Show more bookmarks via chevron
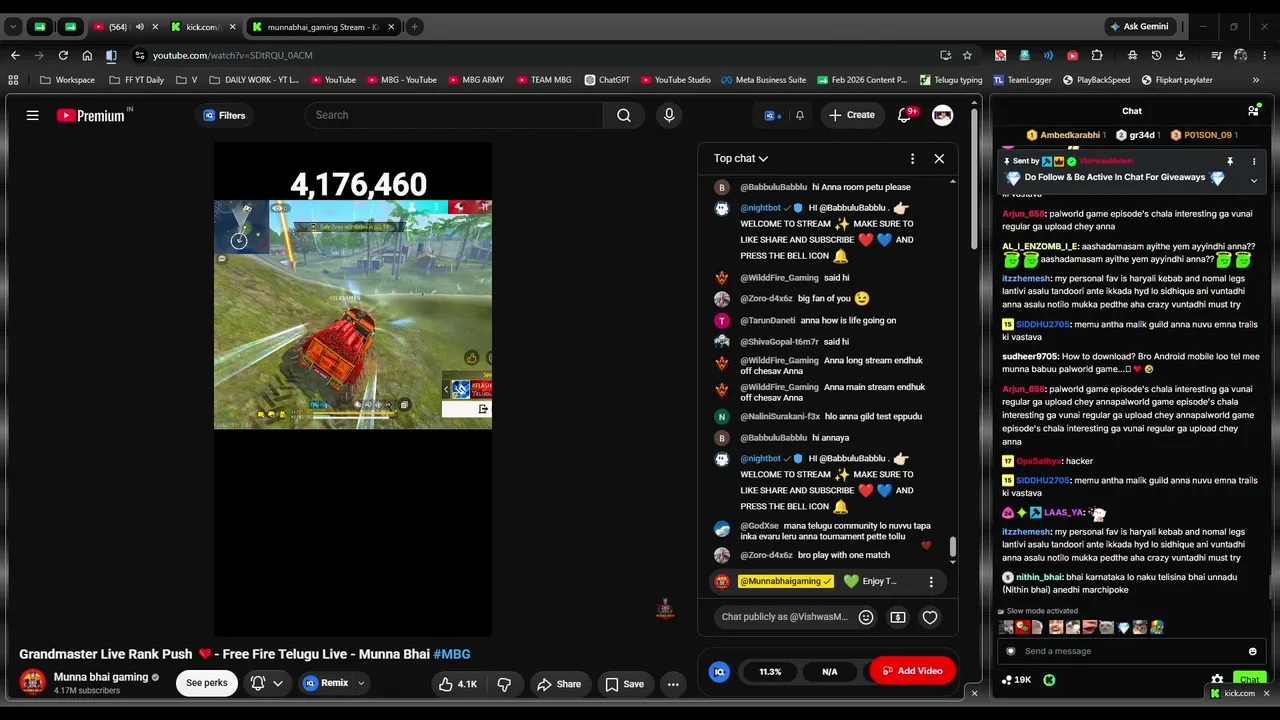Screen dimensions: 1280x720 coord(1256,80)
